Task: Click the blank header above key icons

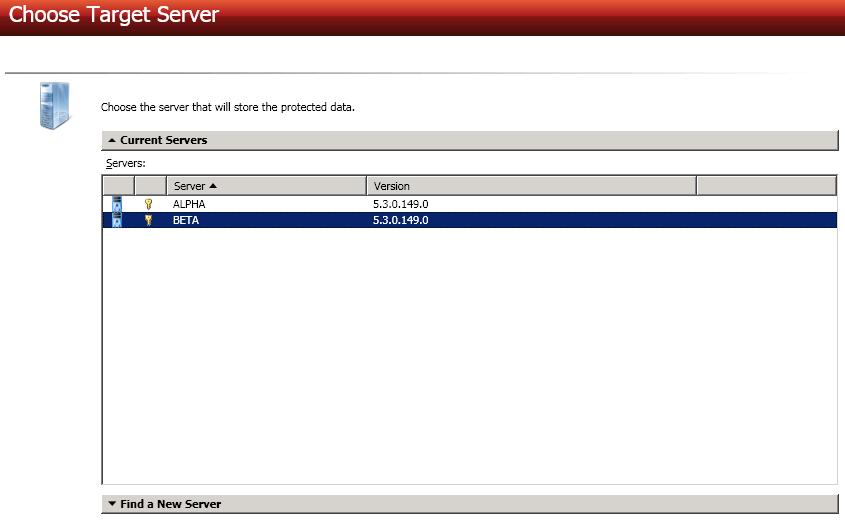Action: coord(150,186)
